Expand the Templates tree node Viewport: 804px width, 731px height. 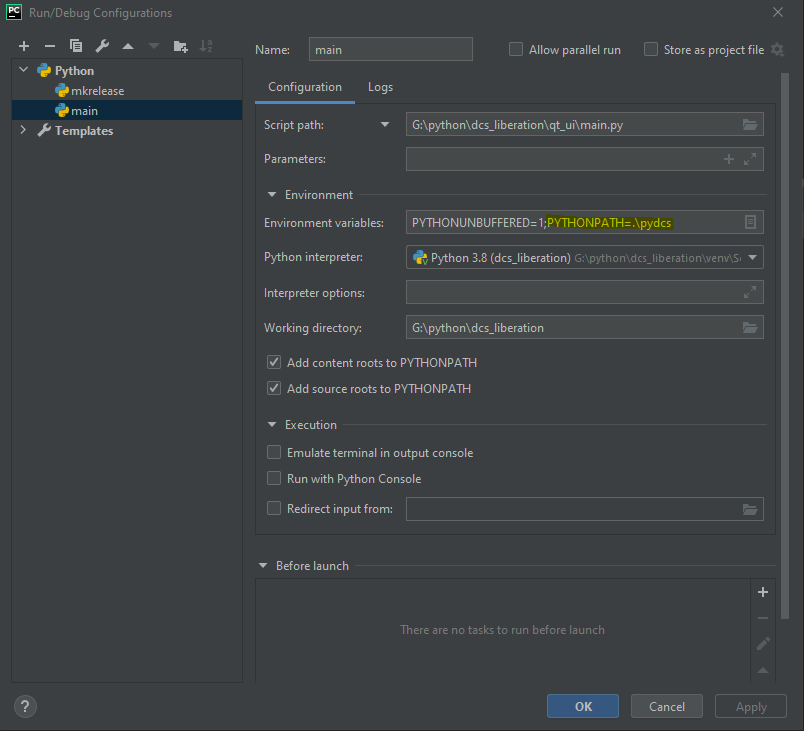pyautogui.click(x=23, y=130)
